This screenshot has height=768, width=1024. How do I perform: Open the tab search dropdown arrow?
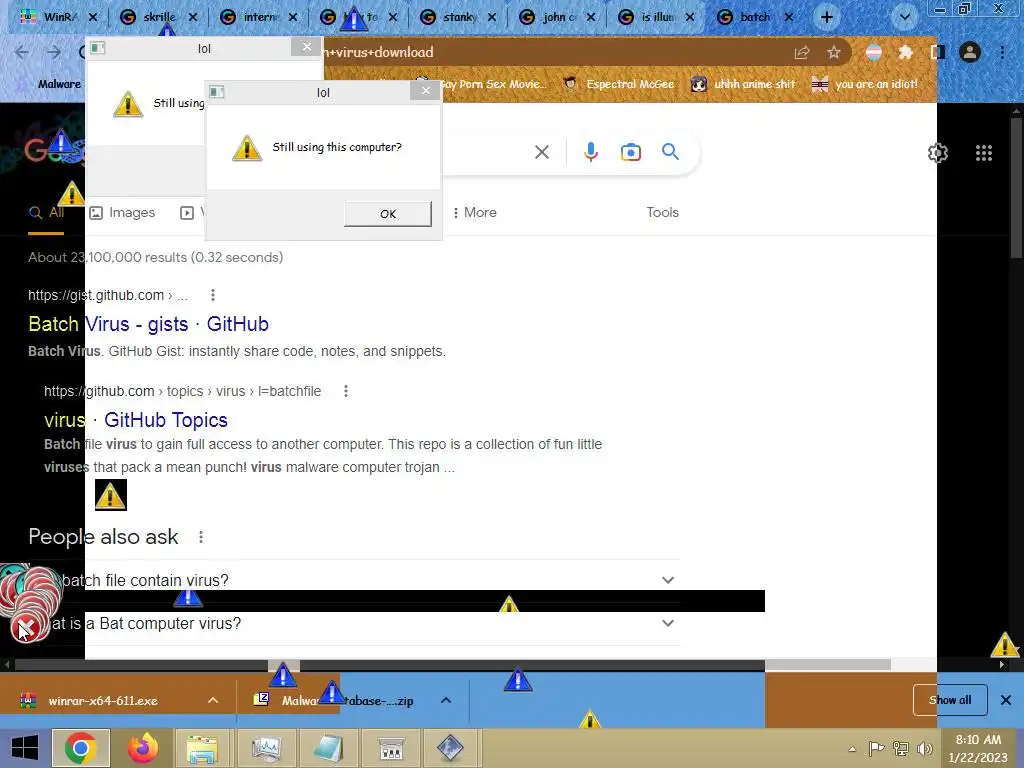click(x=905, y=18)
